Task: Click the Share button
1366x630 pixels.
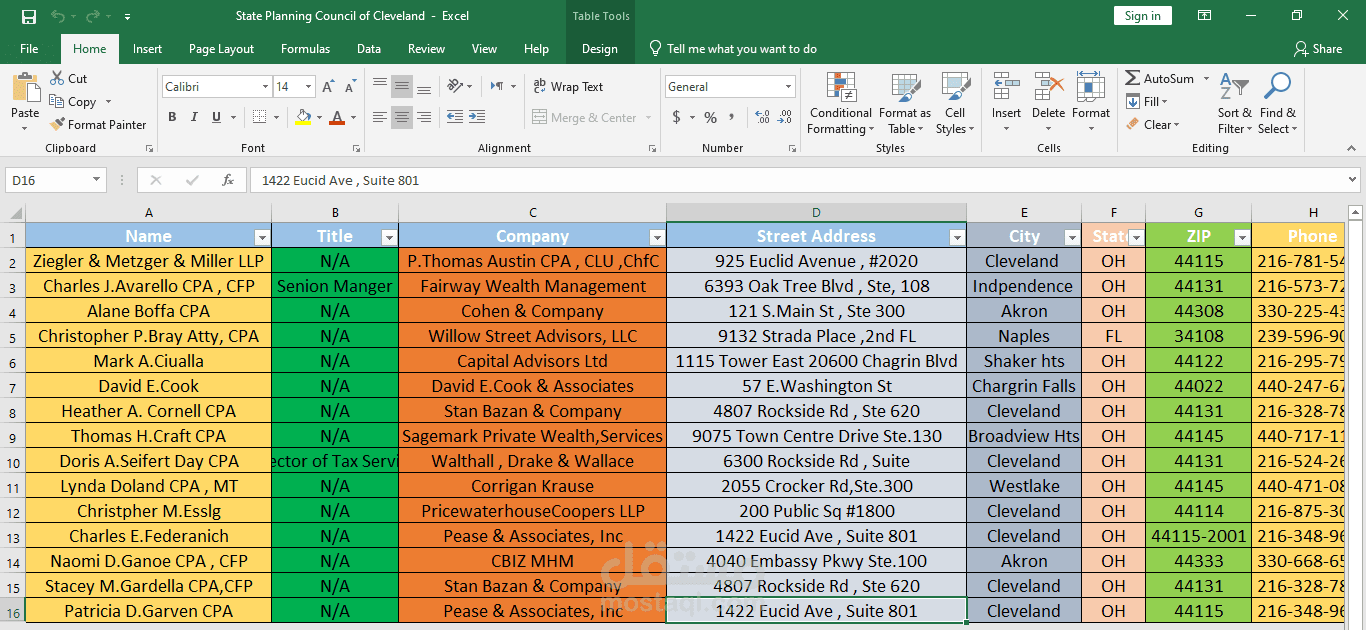Action: point(1318,49)
